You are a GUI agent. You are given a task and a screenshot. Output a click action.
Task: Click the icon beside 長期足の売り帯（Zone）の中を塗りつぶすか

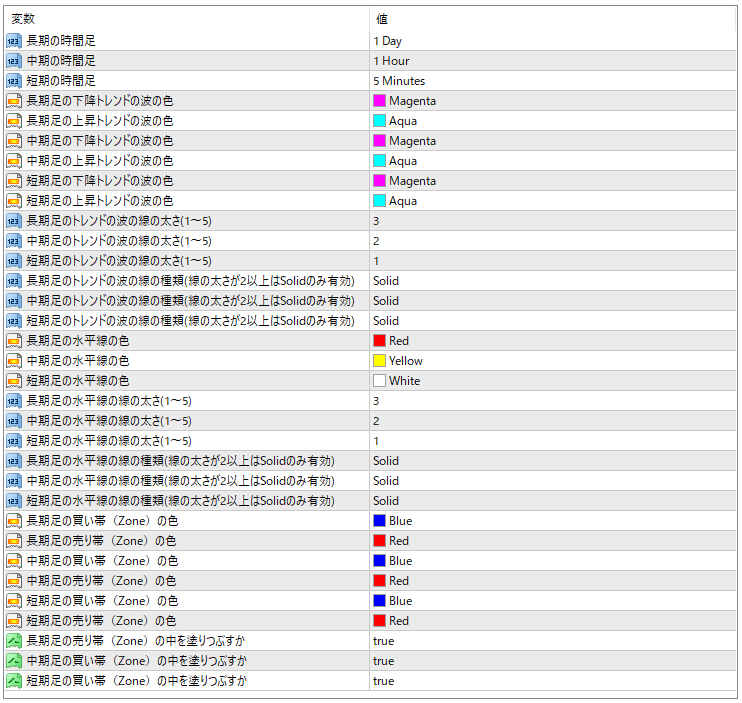point(14,641)
